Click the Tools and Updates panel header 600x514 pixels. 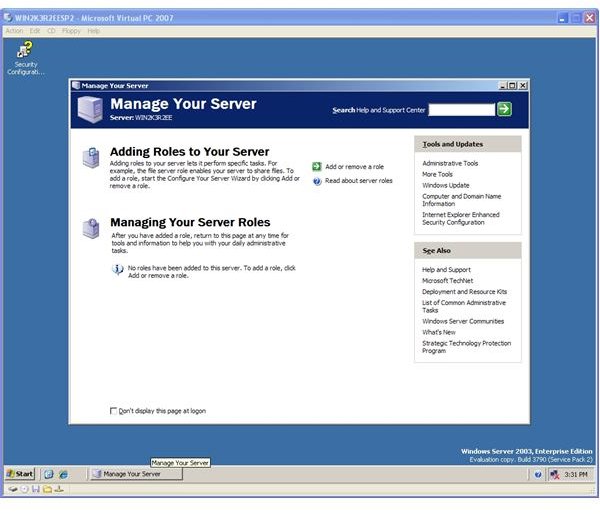[468, 144]
